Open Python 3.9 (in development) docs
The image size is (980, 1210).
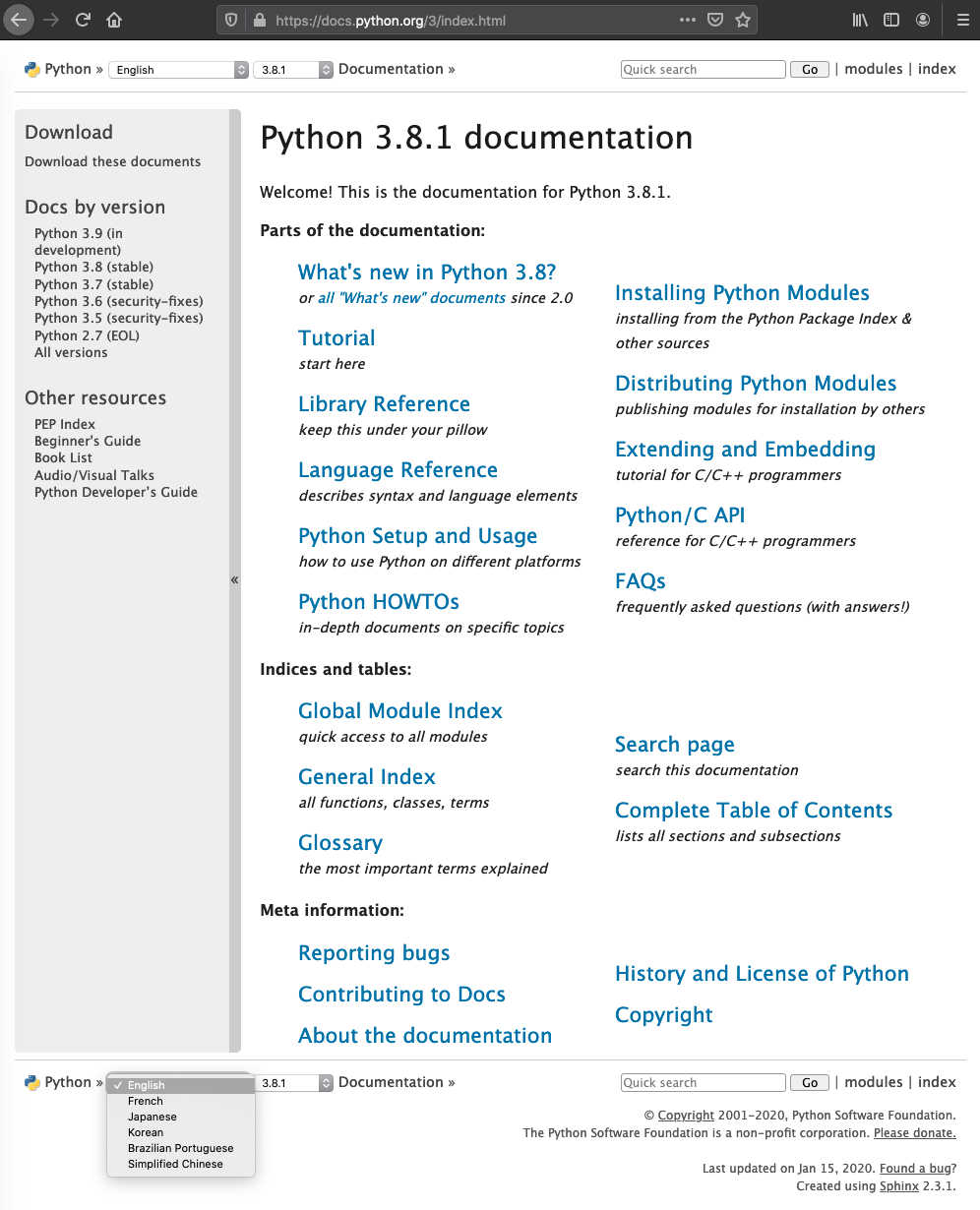(x=79, y=242)
